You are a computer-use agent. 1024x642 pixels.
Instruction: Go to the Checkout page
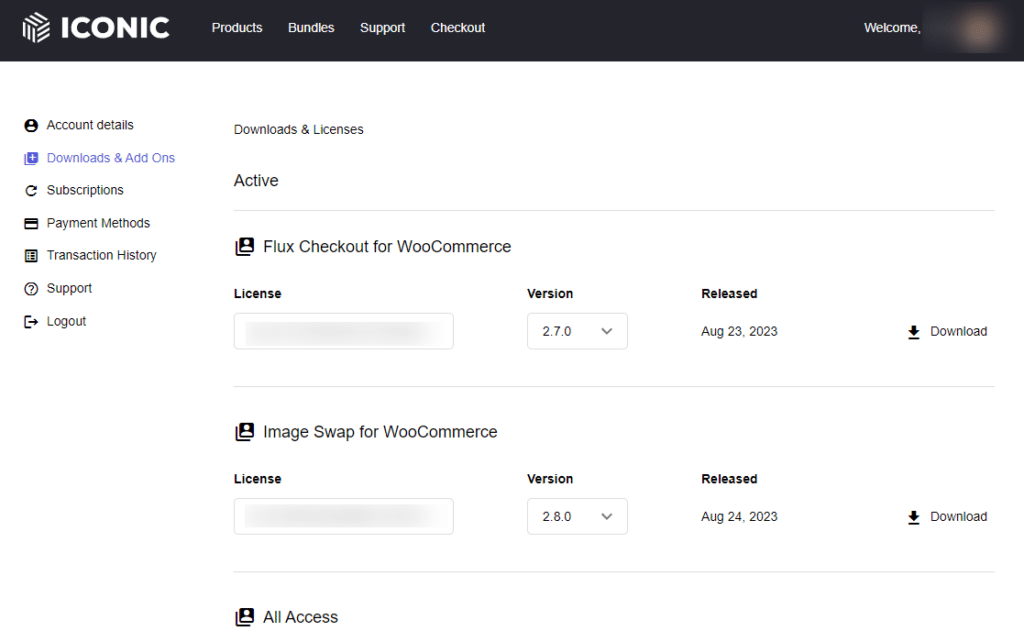pyautogui.click(x=457, y=28)
